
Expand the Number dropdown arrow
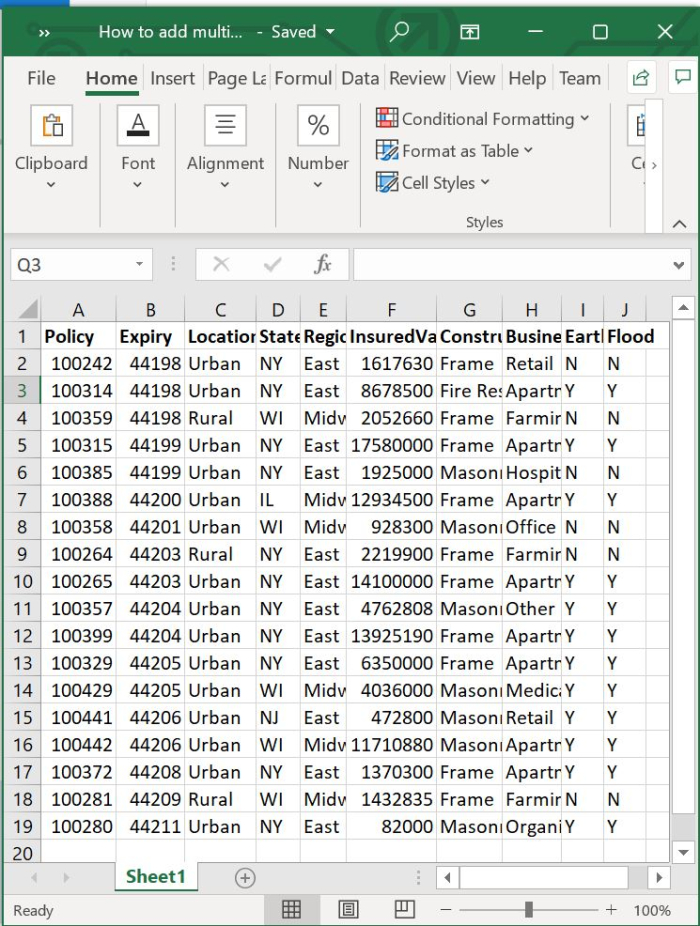318,185
